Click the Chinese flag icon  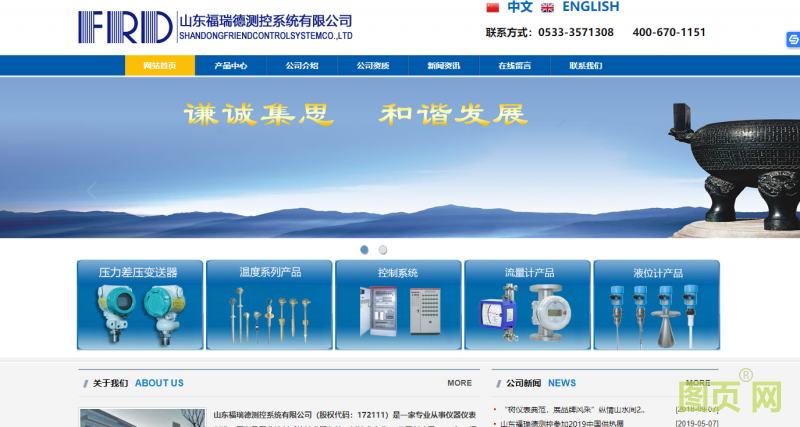(492, 8)
